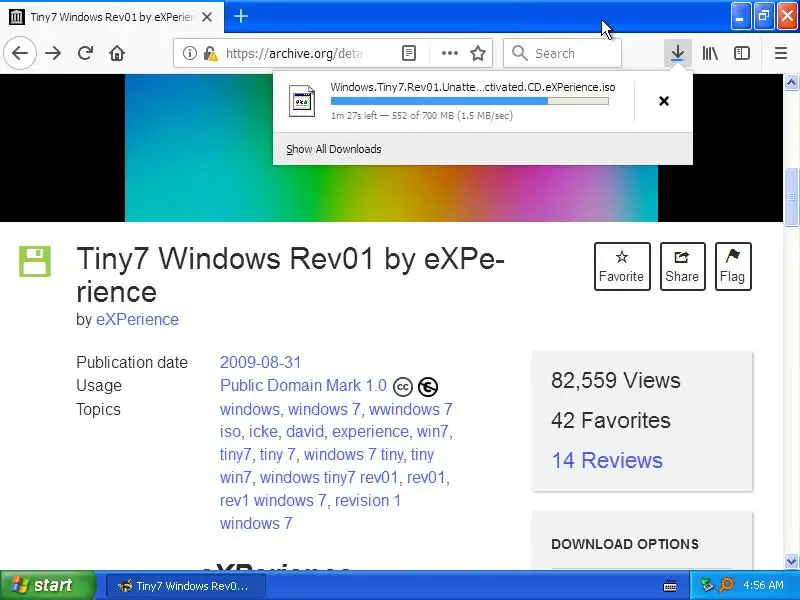800x600 pixels.
Task: Go back to the previous page
Action: pyautogui.click(x=20, y=53)
